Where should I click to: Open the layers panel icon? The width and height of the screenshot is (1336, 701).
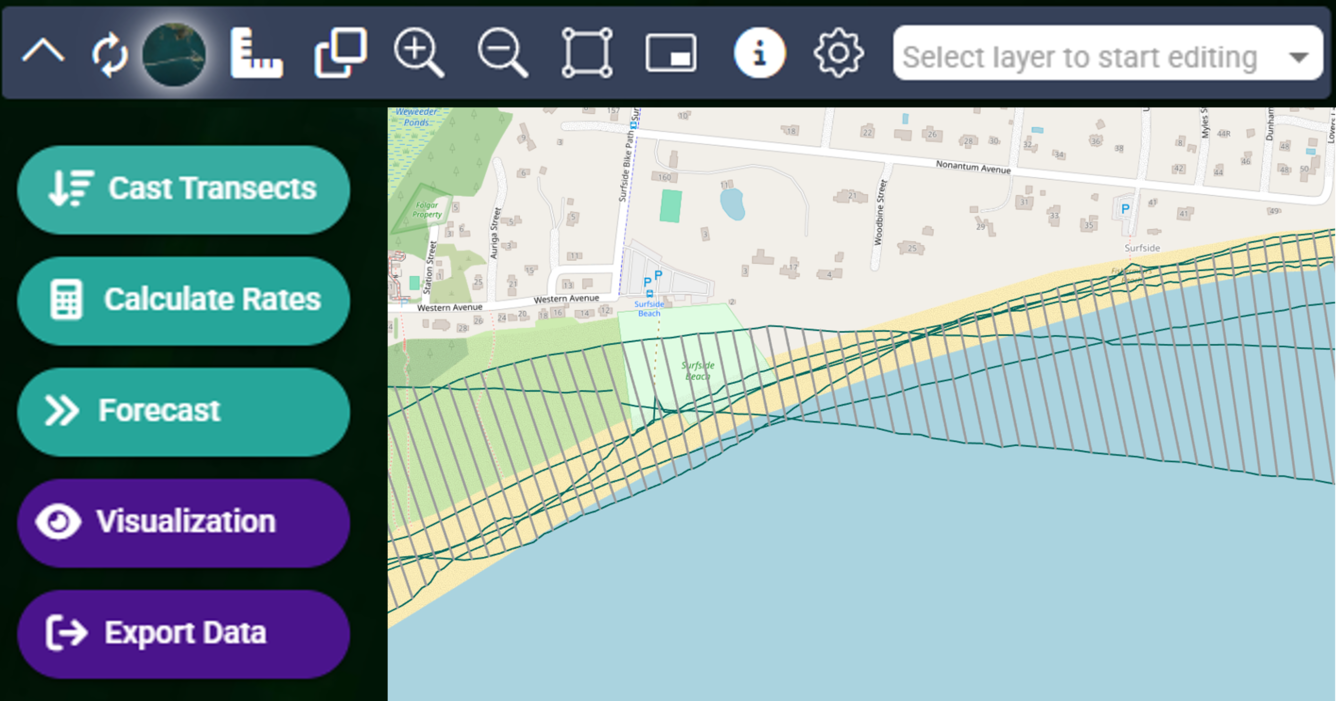click(338, 53)
